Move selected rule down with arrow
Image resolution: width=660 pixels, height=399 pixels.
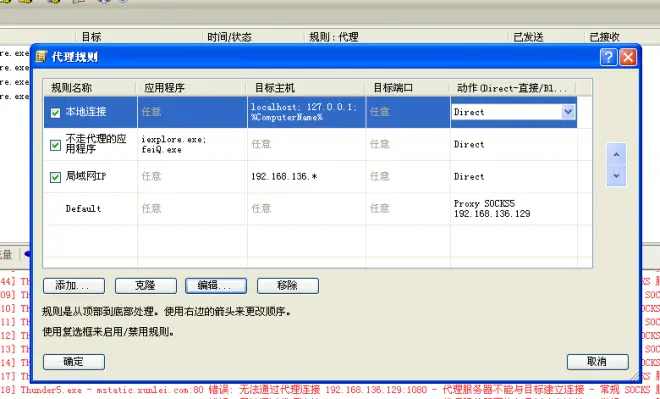[616, 176]
